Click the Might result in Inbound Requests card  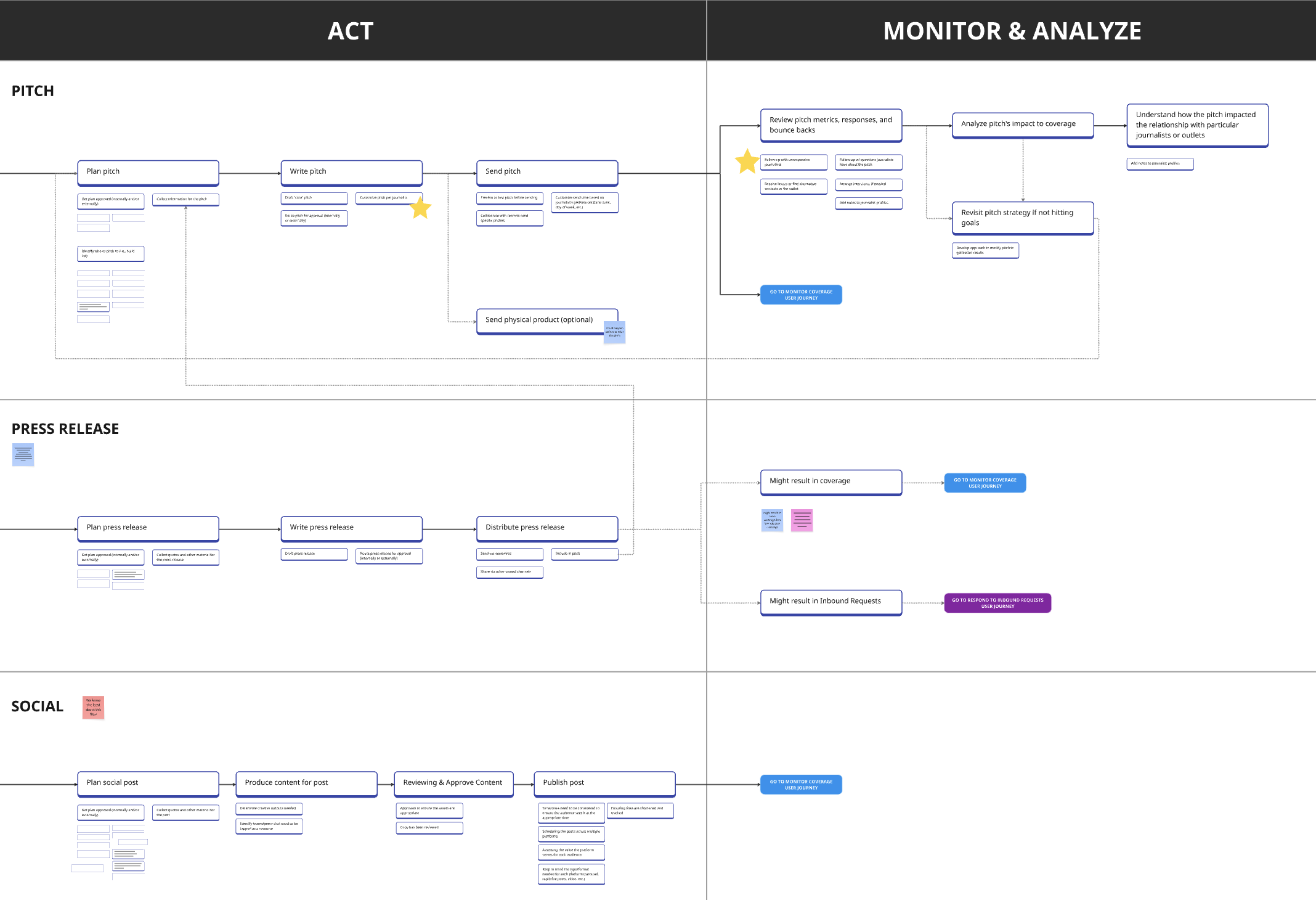pyautogui.click(x=831, y=602)
